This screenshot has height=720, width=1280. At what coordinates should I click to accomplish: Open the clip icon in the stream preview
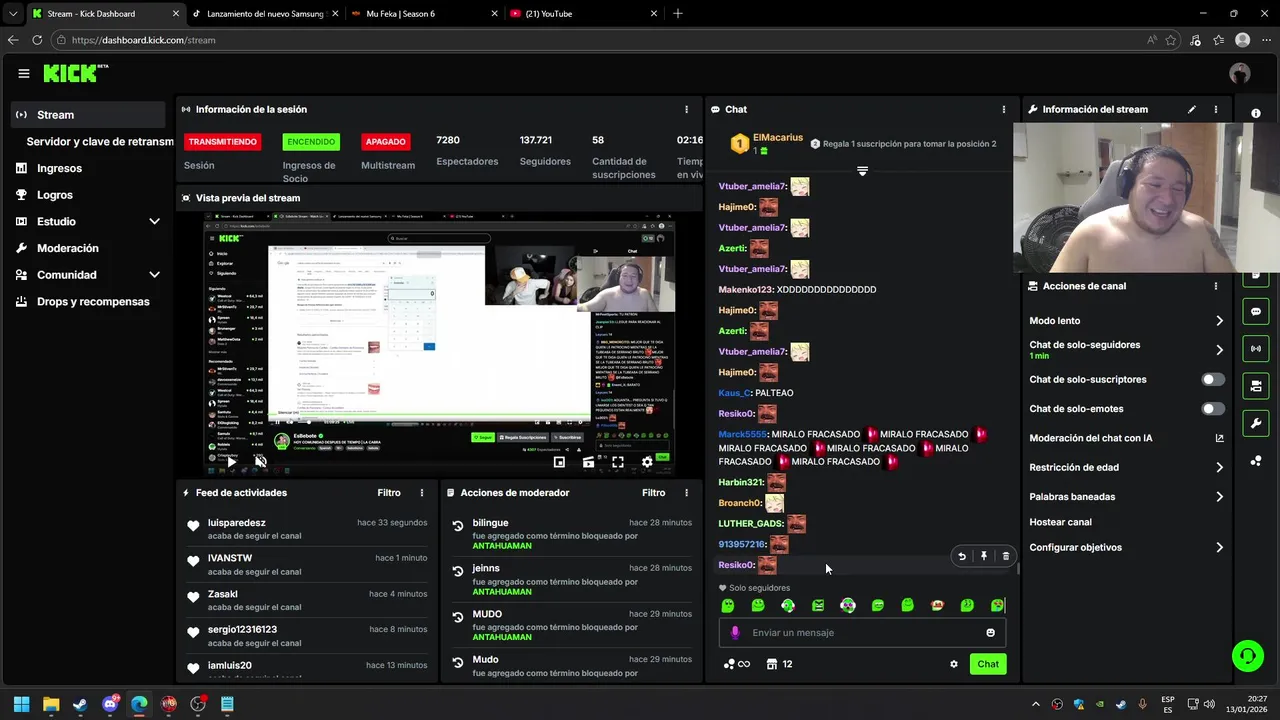[588, 462]
